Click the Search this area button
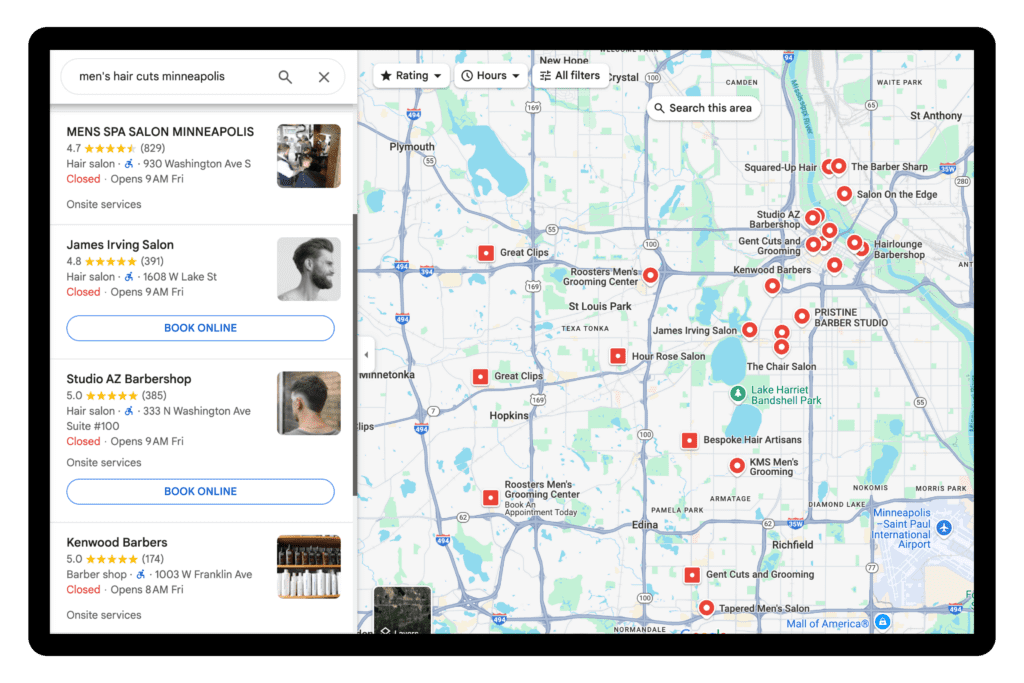1024x683 pixels. (703, 108)
